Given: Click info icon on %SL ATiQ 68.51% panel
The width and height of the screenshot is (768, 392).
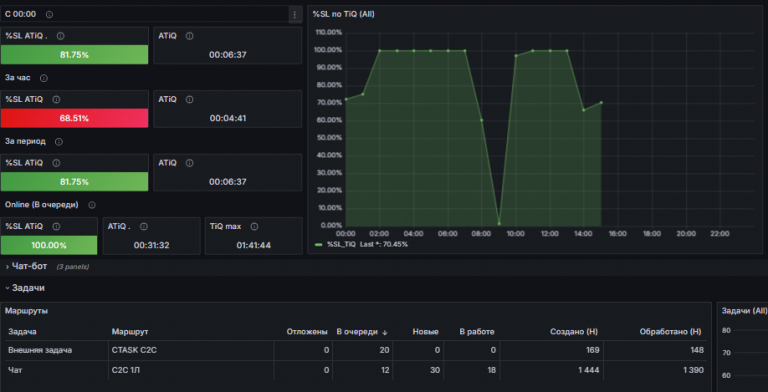Looking at the screenshot, I should pyautogui.click(x=56, y=99).
